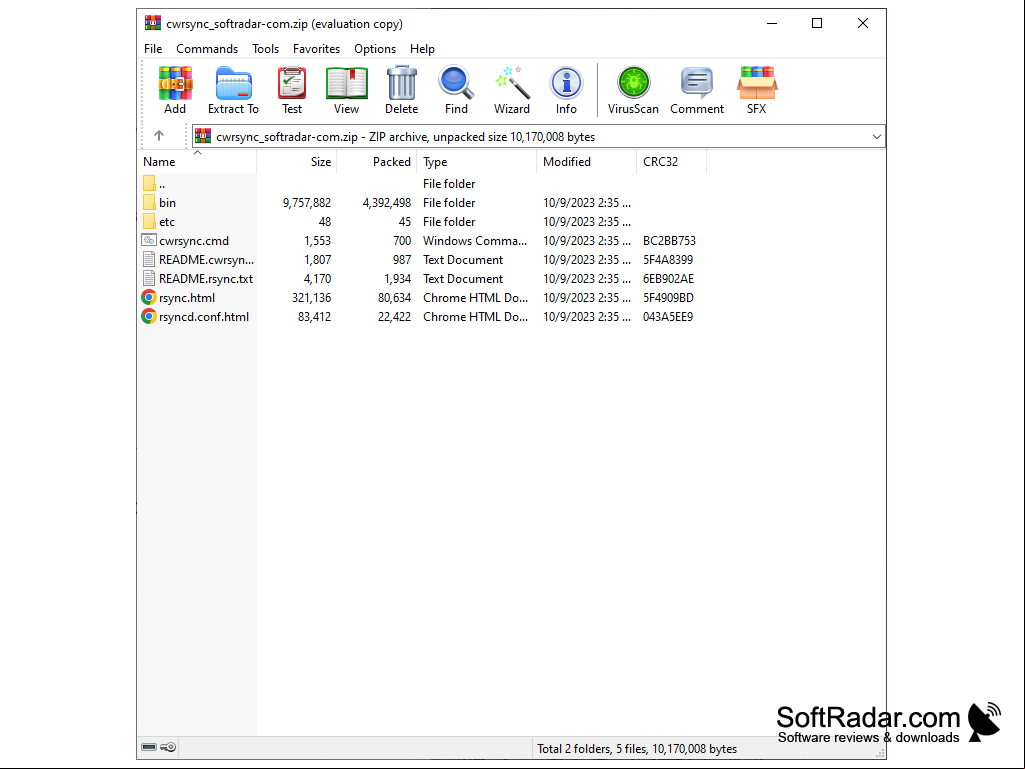Minimize the WinRAR window
This screenshot has height=769, width=1025.
pyautogui.click(x=772, y=24)
